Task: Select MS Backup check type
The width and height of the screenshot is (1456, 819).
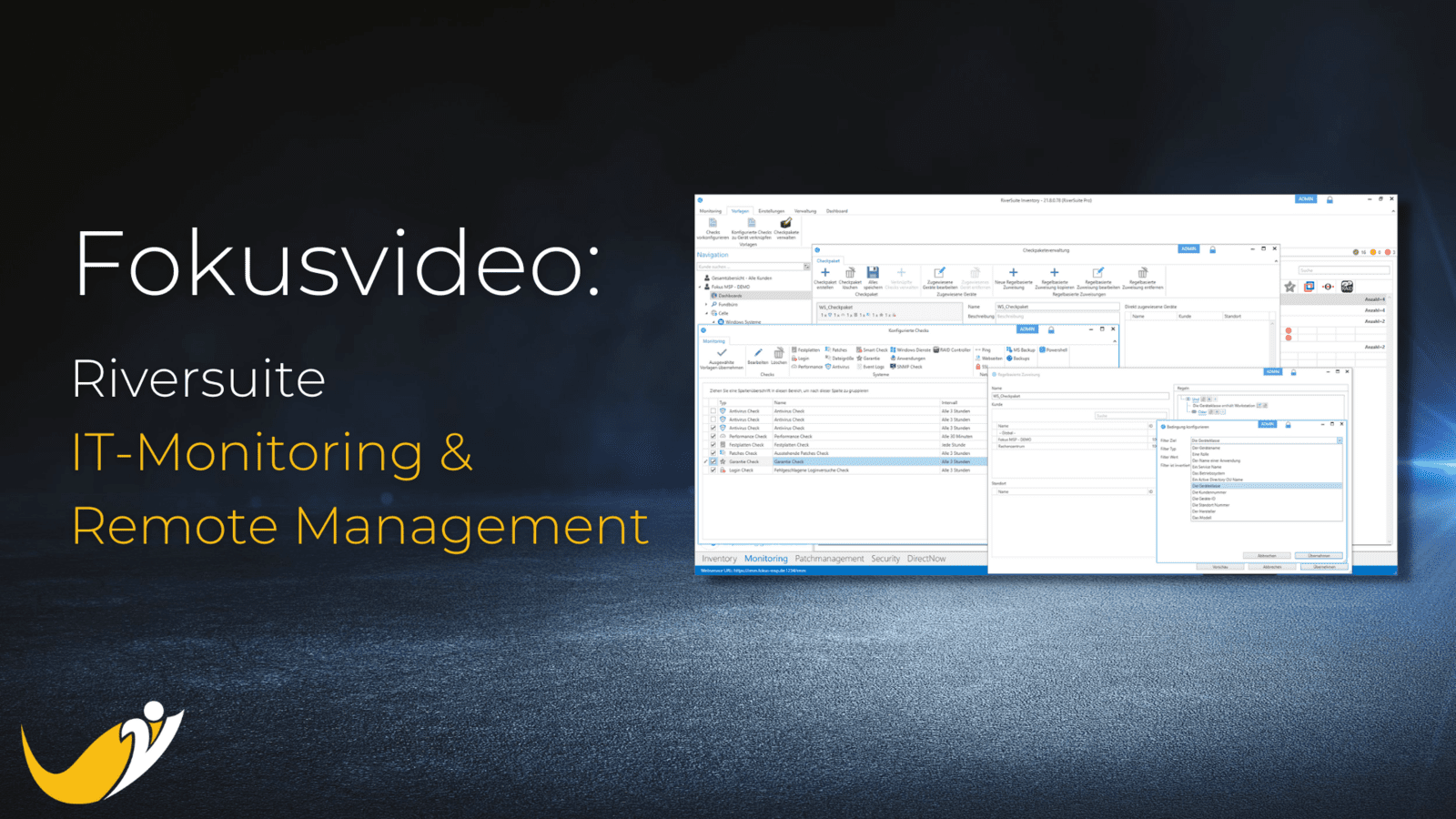Action: (1021, 349)
